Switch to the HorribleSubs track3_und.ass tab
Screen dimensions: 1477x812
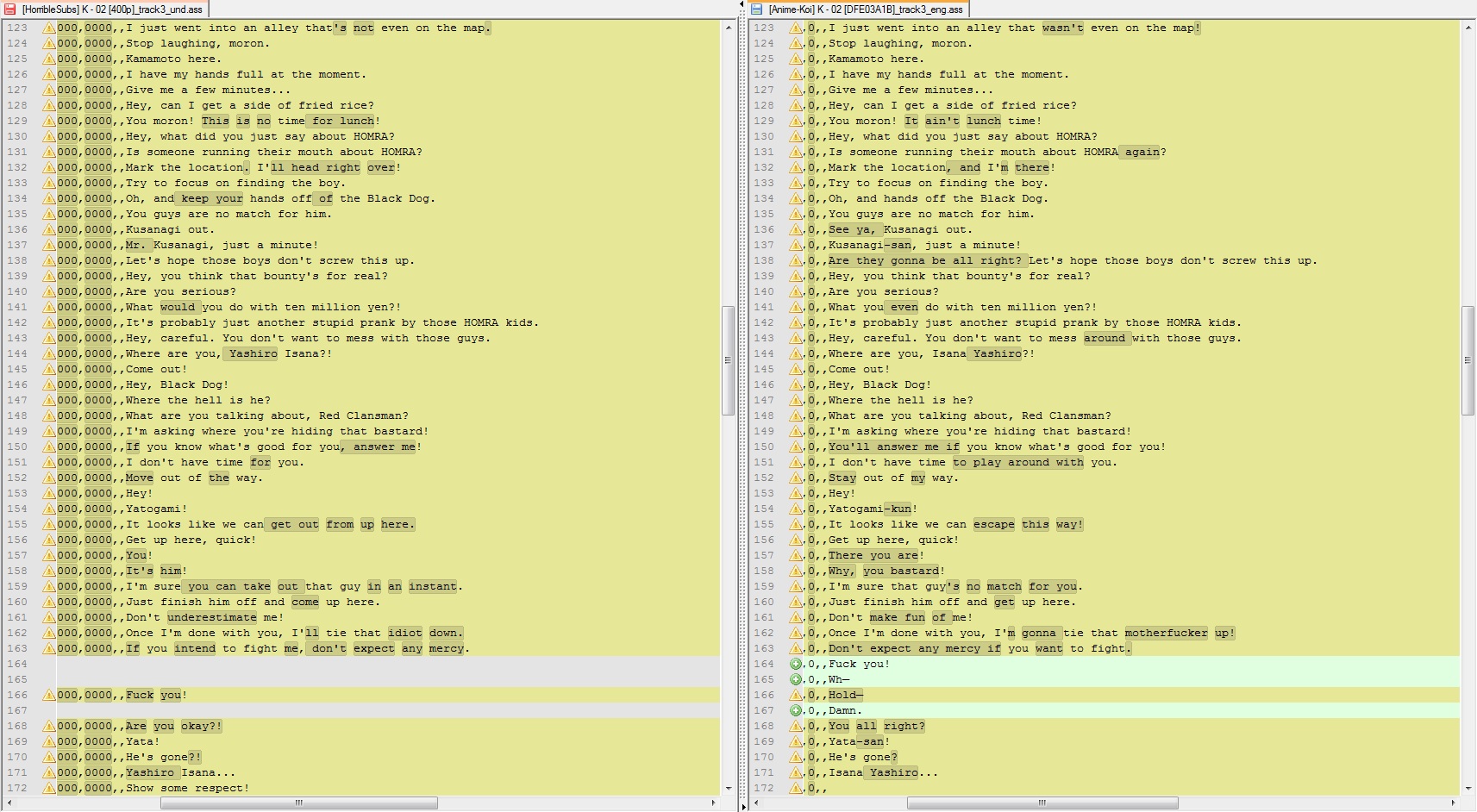click(104, 9)
